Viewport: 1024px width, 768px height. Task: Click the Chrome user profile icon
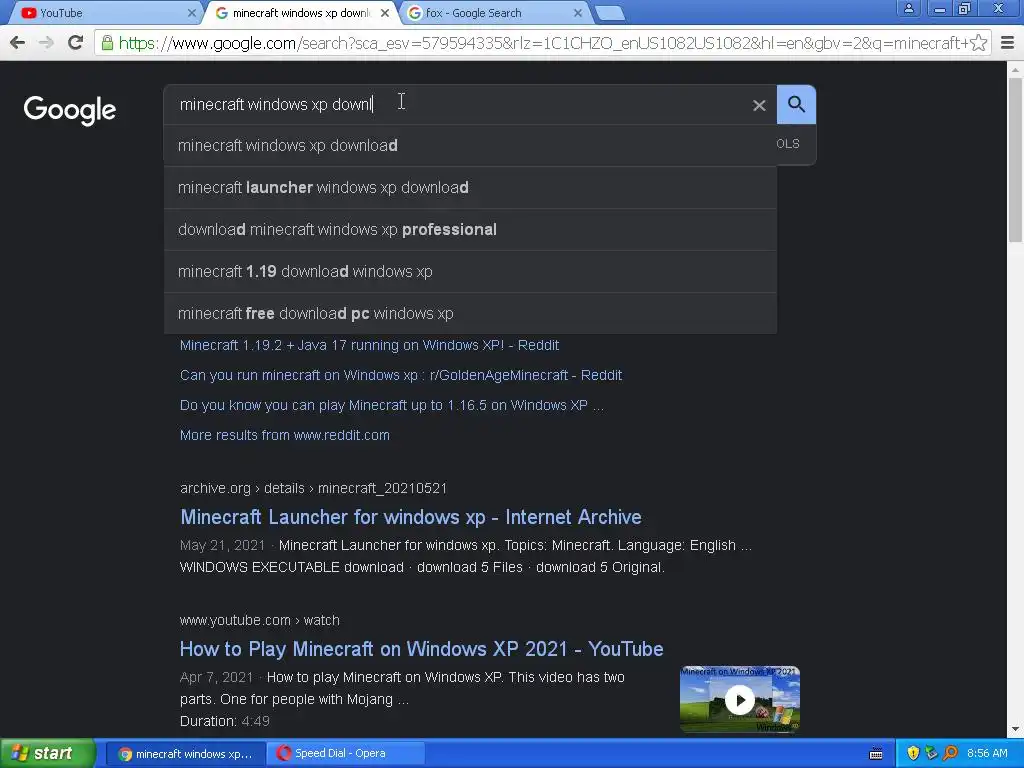pyautogui.click(x=908, y=8)
